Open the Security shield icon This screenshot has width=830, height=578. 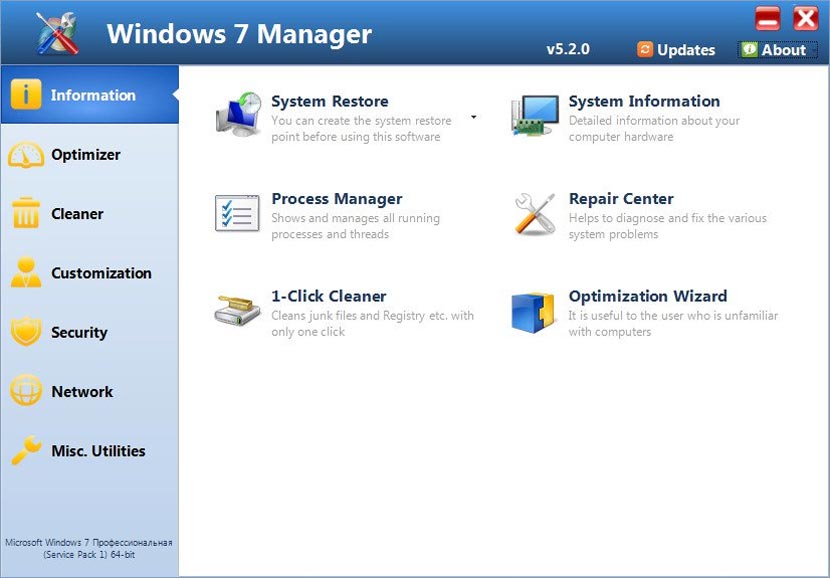tap(25, 332)
